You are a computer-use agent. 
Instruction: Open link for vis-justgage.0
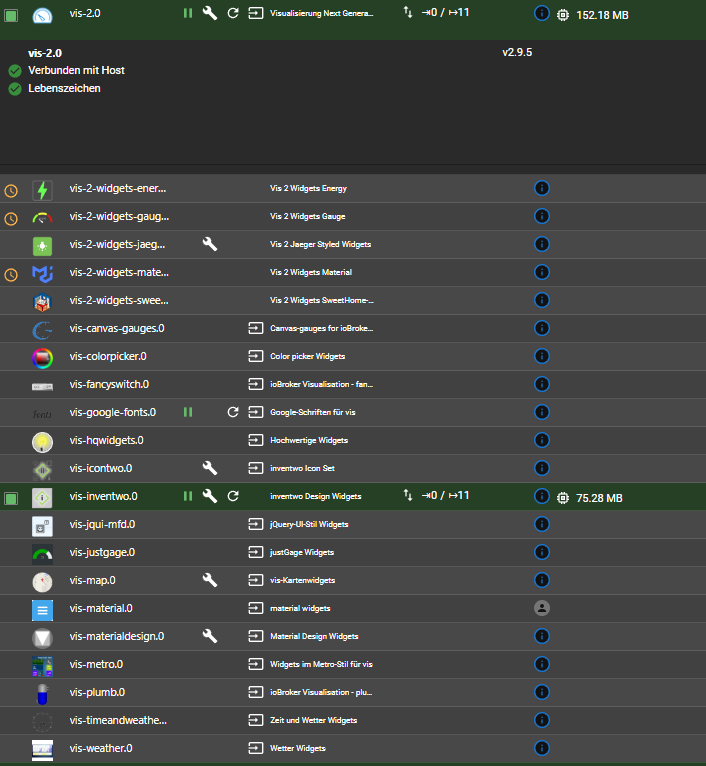coord(256,552)
